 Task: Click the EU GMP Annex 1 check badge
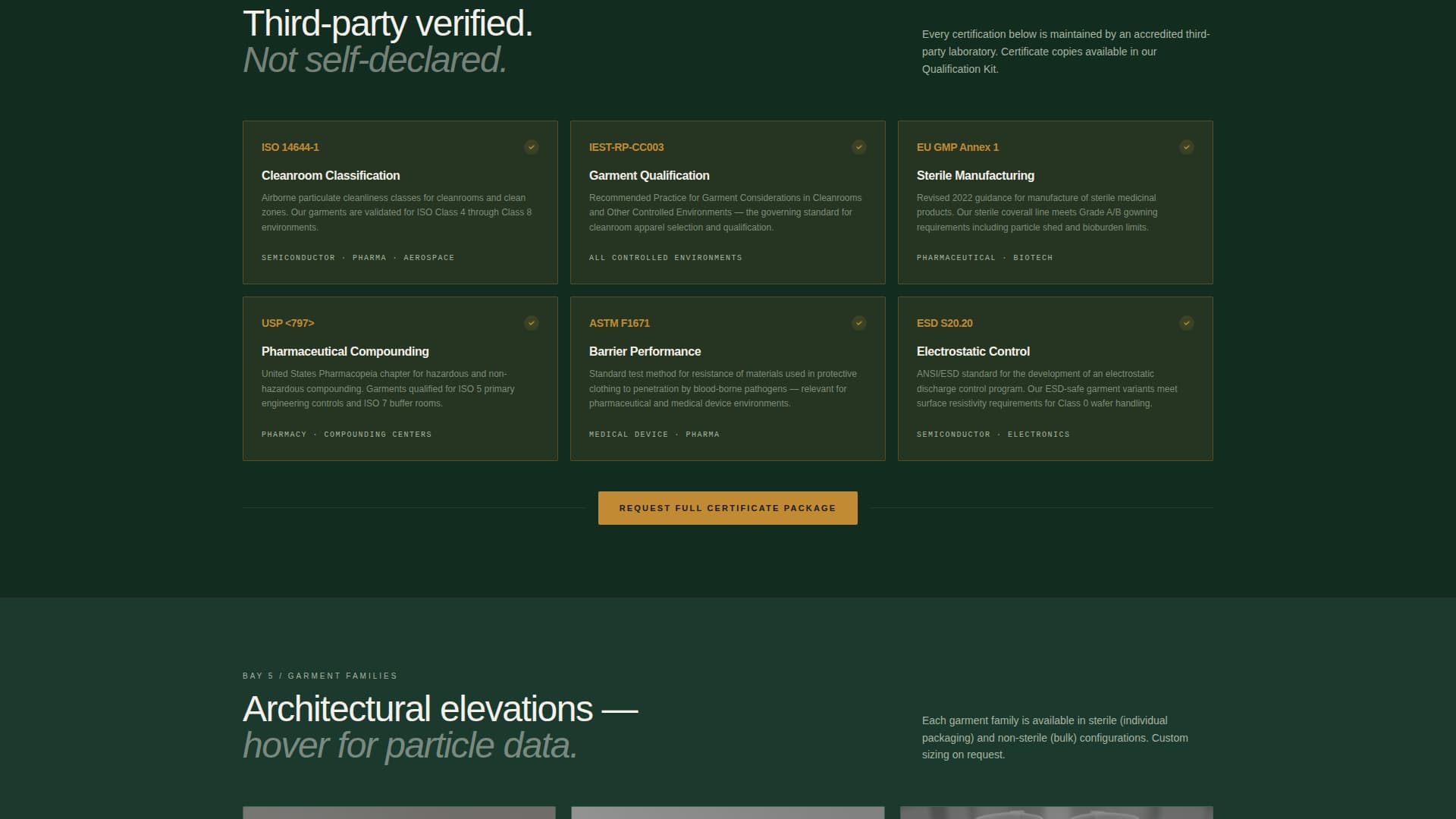tap(1187, 147)
